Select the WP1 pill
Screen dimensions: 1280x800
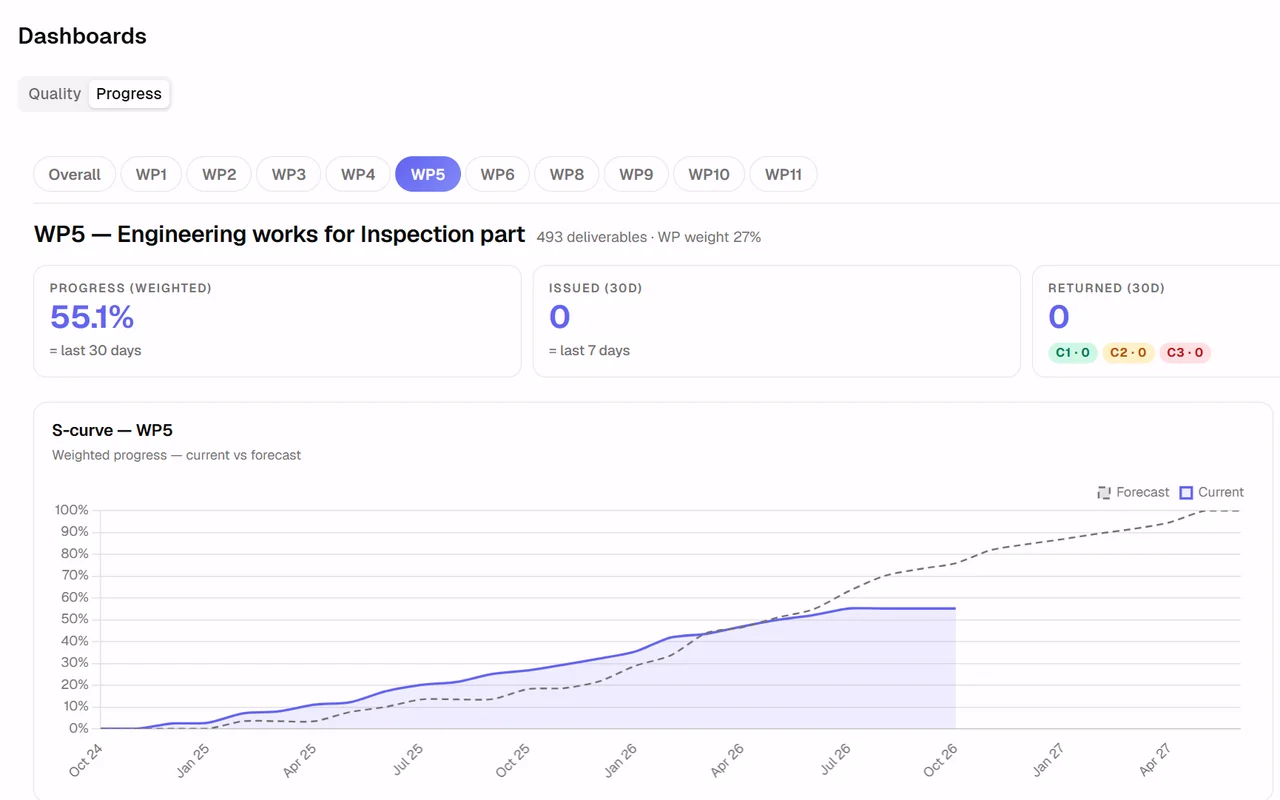151,174
